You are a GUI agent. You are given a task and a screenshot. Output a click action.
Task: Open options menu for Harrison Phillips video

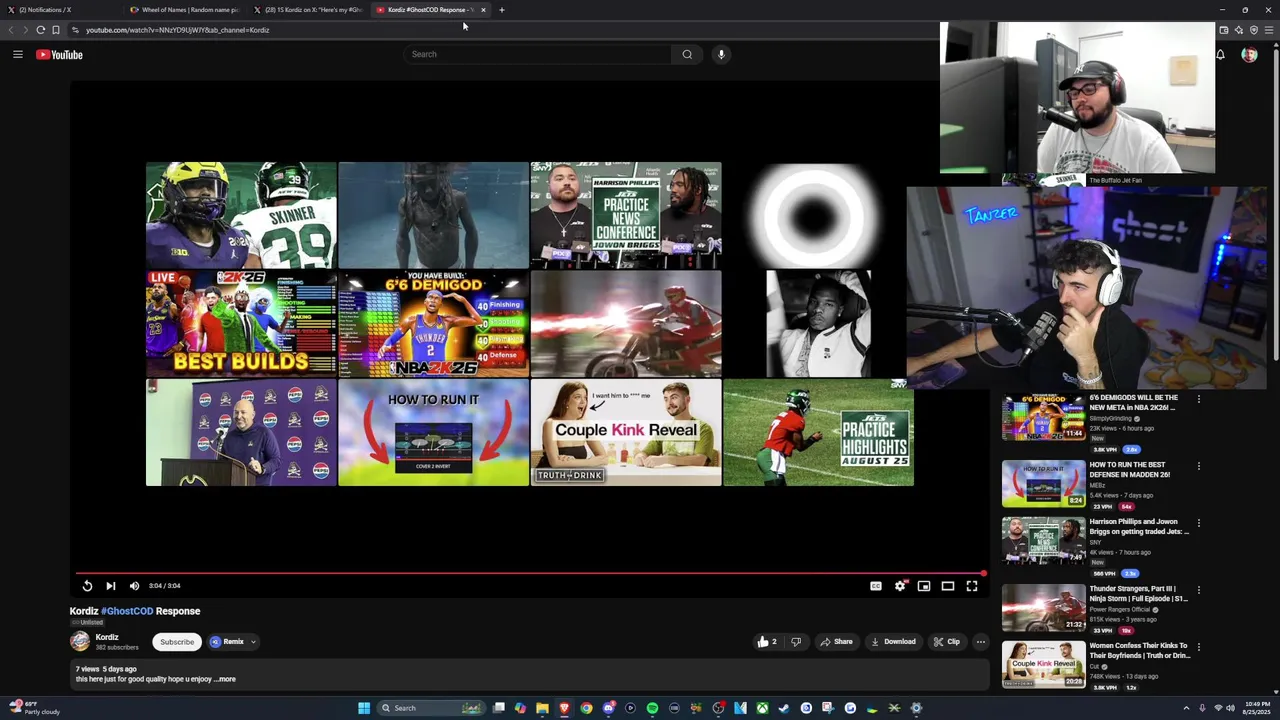pos(1199,522)
